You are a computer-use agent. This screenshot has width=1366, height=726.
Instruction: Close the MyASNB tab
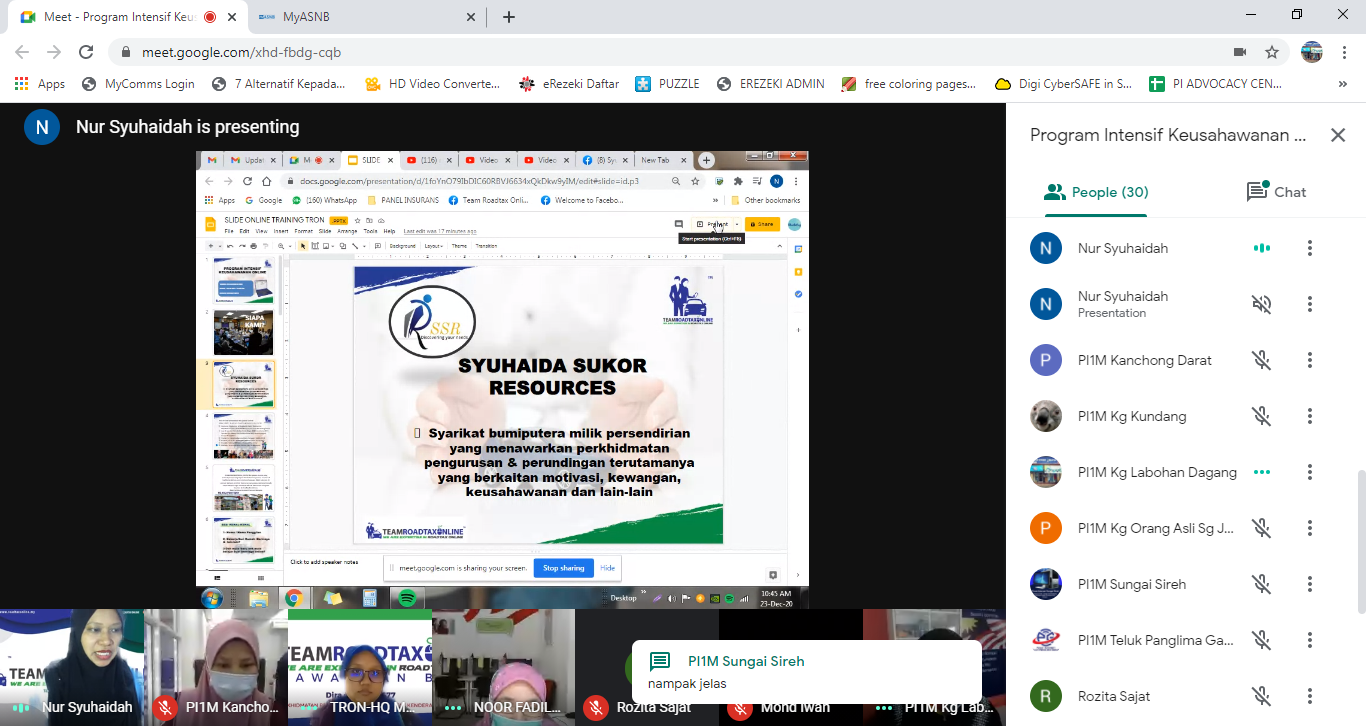[471, 17]
